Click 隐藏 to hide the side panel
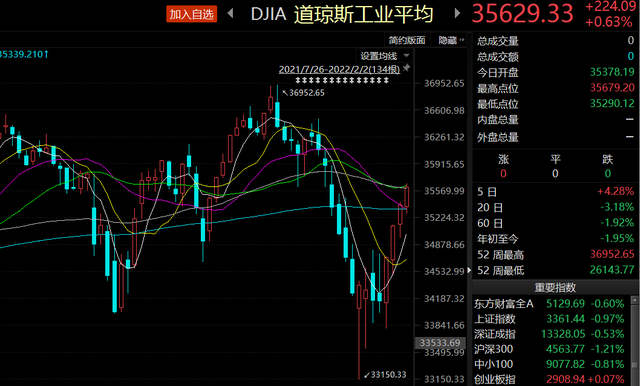The image size is (640, 386). 451,40
